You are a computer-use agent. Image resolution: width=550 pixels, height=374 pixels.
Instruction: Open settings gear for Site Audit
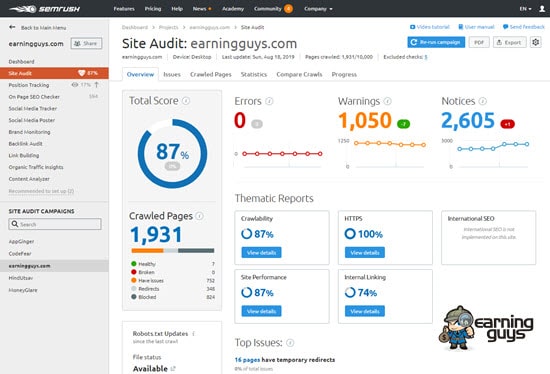[x=535, y=42]
